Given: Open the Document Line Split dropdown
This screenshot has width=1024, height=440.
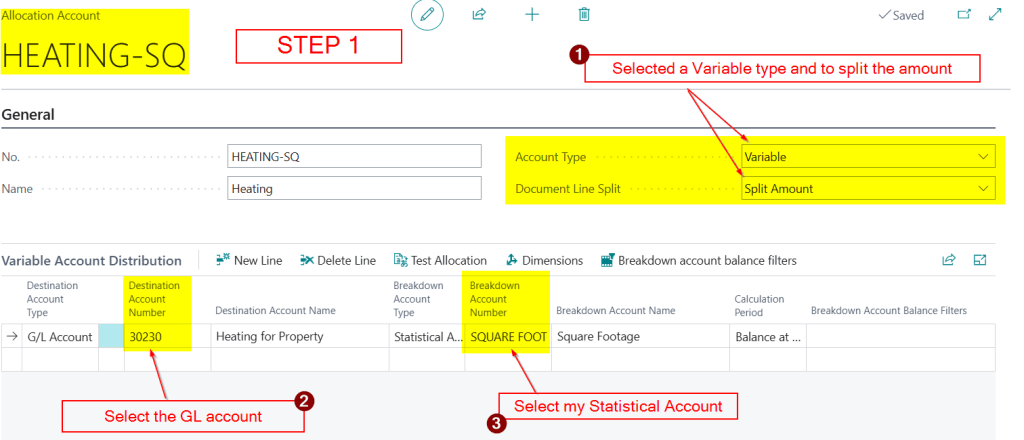Looking at the screenshot, I should pyautogui.click(x=868, y=188).
